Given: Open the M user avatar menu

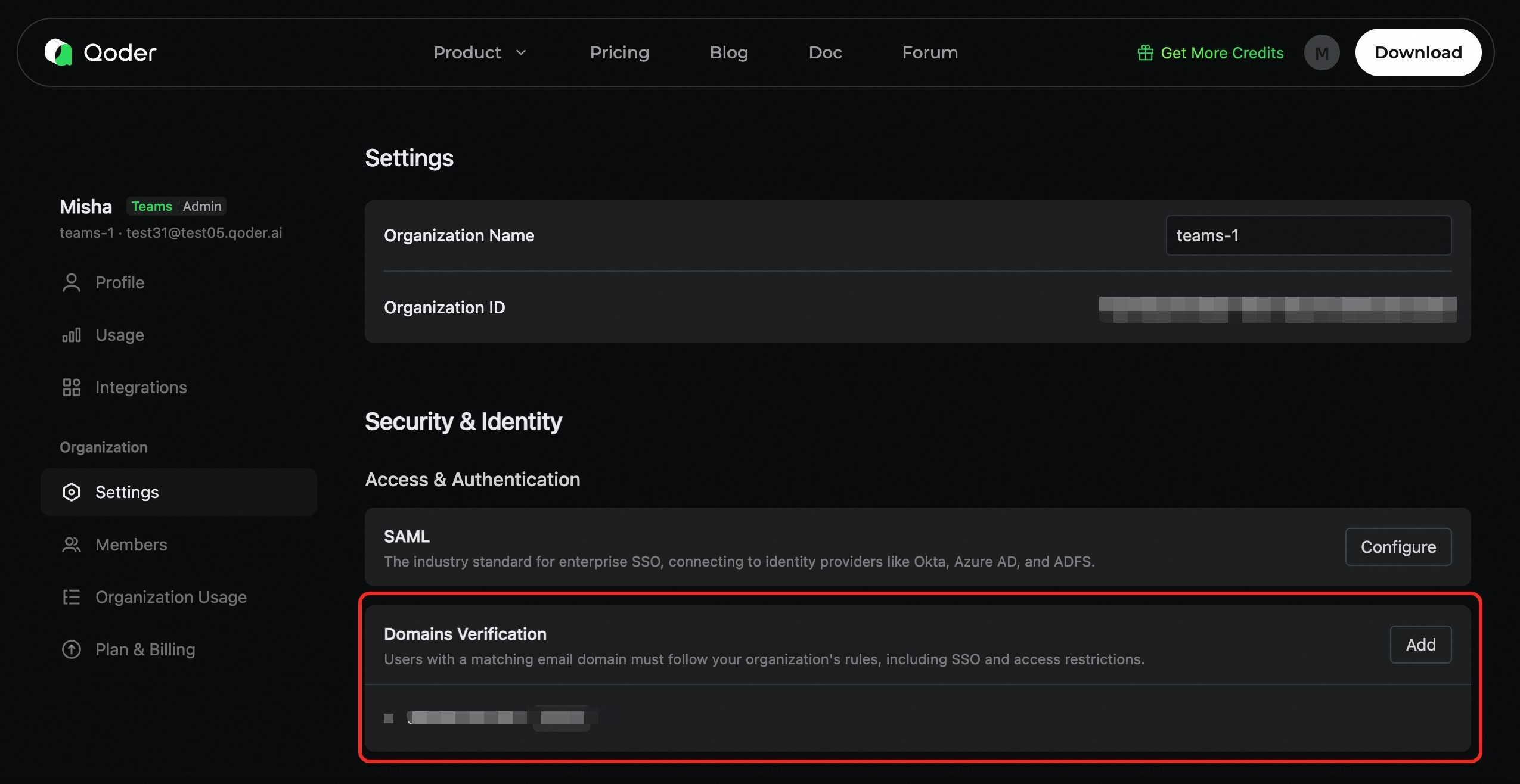Looking at the screenshot, I should coord(1322,53).
